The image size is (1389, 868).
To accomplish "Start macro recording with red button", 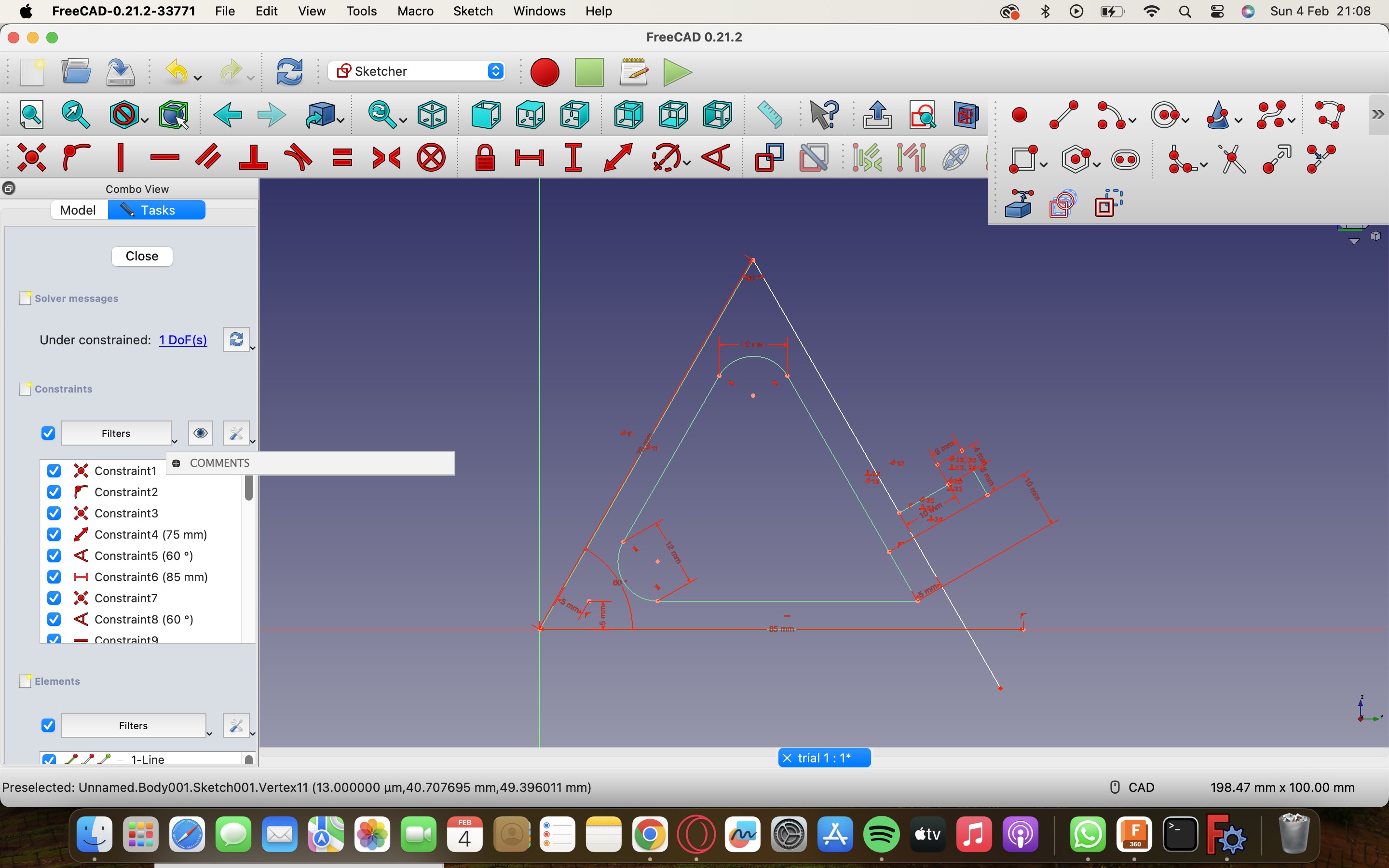I will point(545,72).
